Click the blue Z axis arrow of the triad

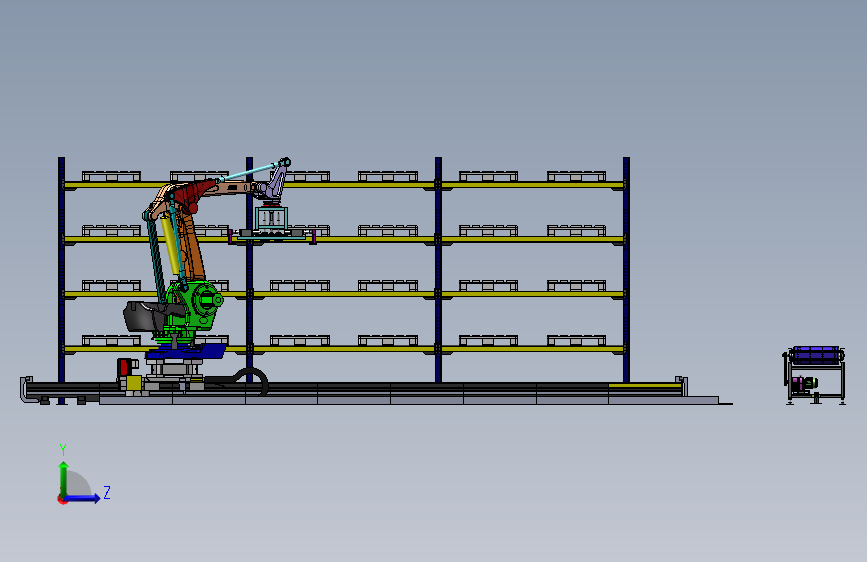pos(83,498)
